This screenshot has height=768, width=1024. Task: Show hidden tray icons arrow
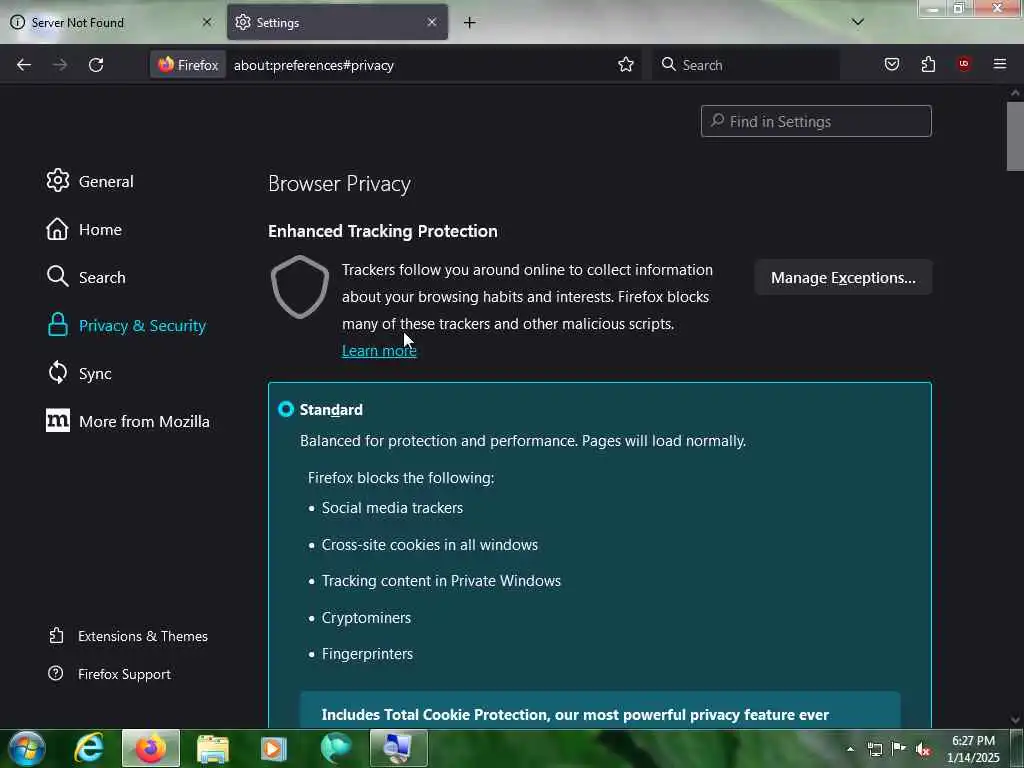pos(850,749)
